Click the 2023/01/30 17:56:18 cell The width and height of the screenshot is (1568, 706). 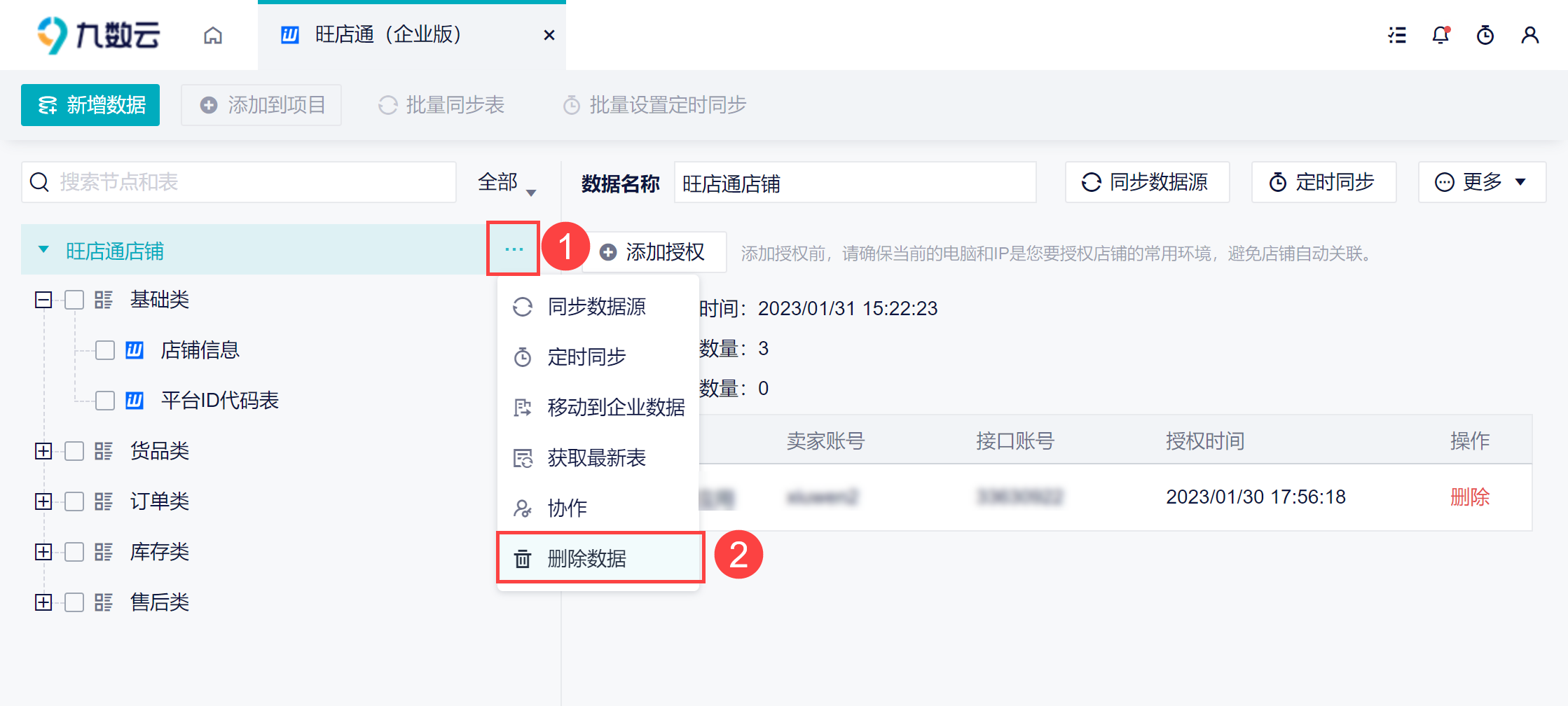1256,497
